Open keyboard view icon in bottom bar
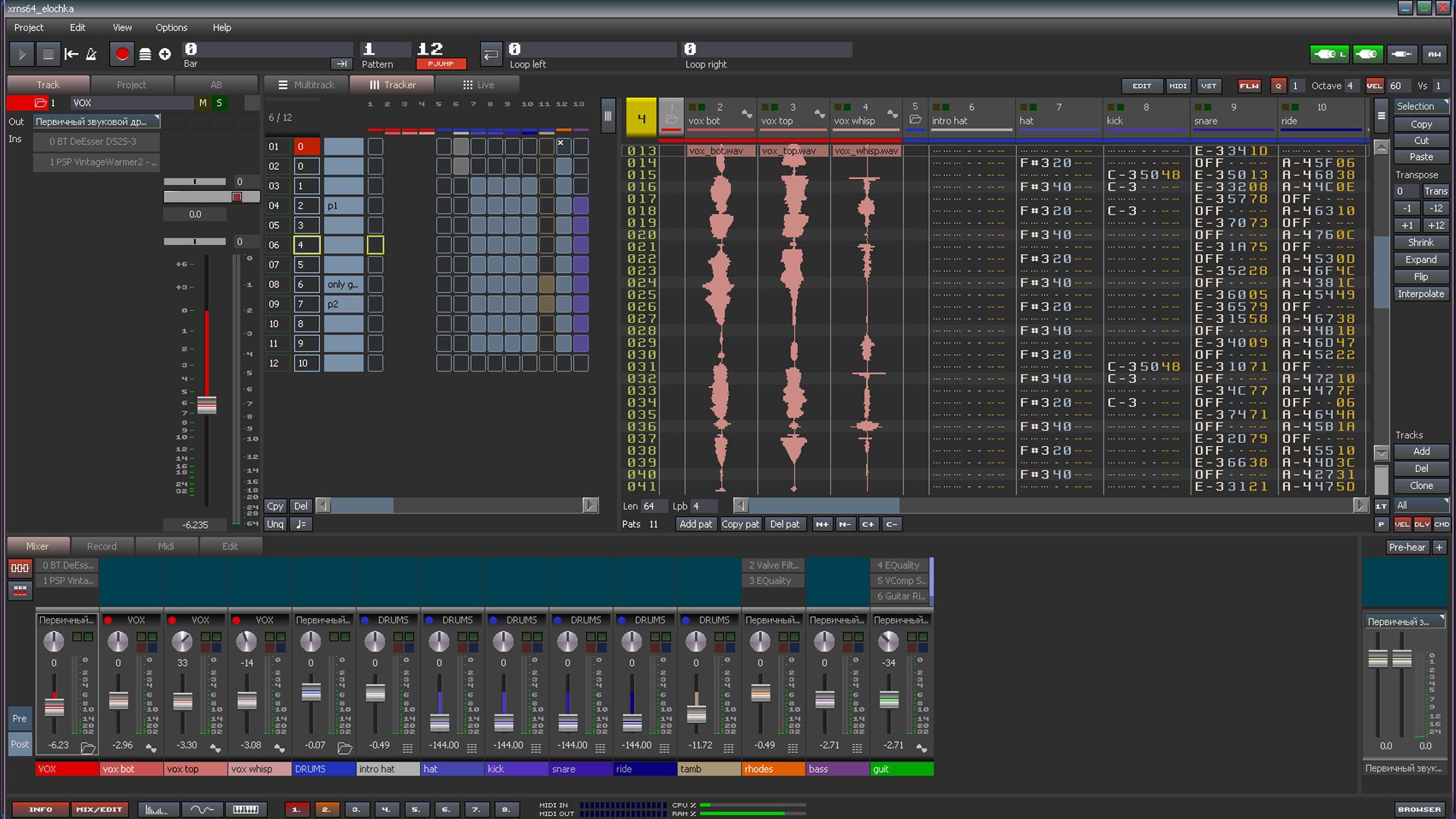The width and height of the screenshot is (1456, 819). (x=246, y=810)
